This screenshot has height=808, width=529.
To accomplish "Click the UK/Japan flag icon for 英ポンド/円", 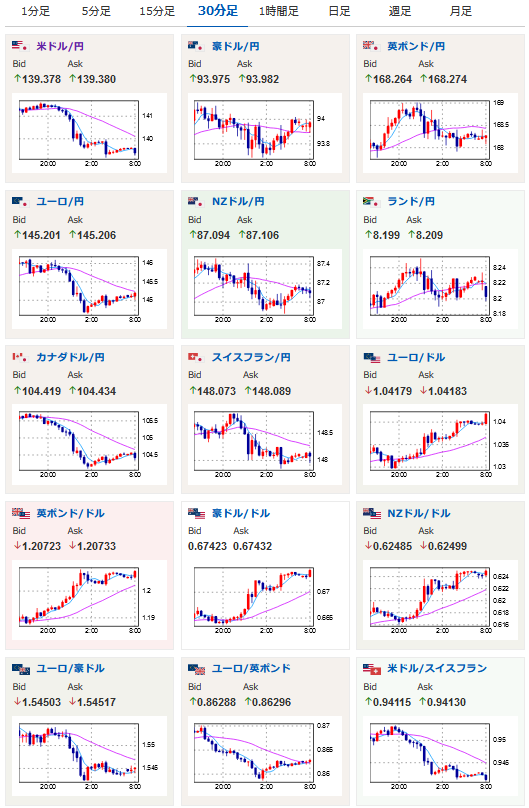I will [x=371, y=46].
